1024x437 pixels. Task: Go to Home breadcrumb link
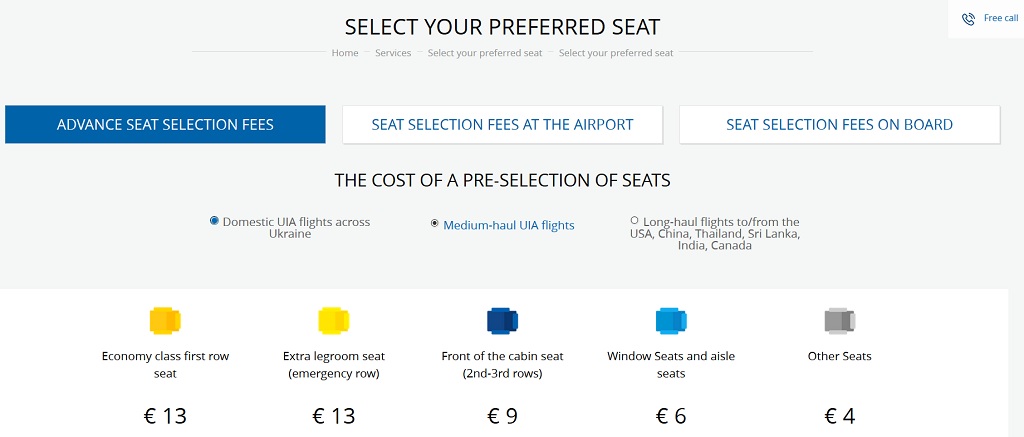point(345,53)
